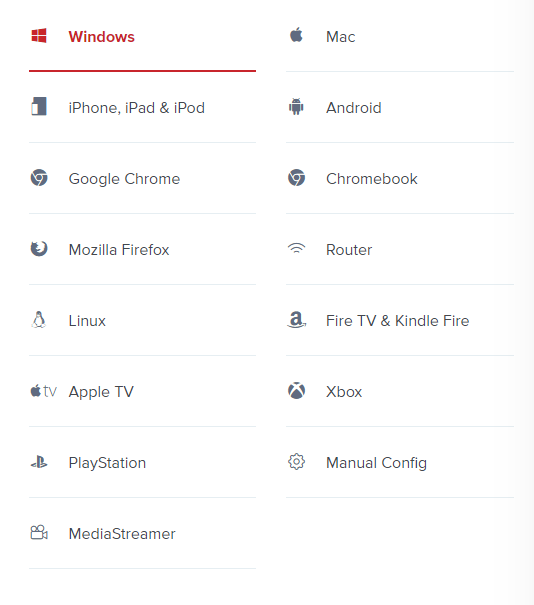Choose Google Chrome from the list
Image resolution: width=534 pixels, height=605 pixels.
point(142,179)
